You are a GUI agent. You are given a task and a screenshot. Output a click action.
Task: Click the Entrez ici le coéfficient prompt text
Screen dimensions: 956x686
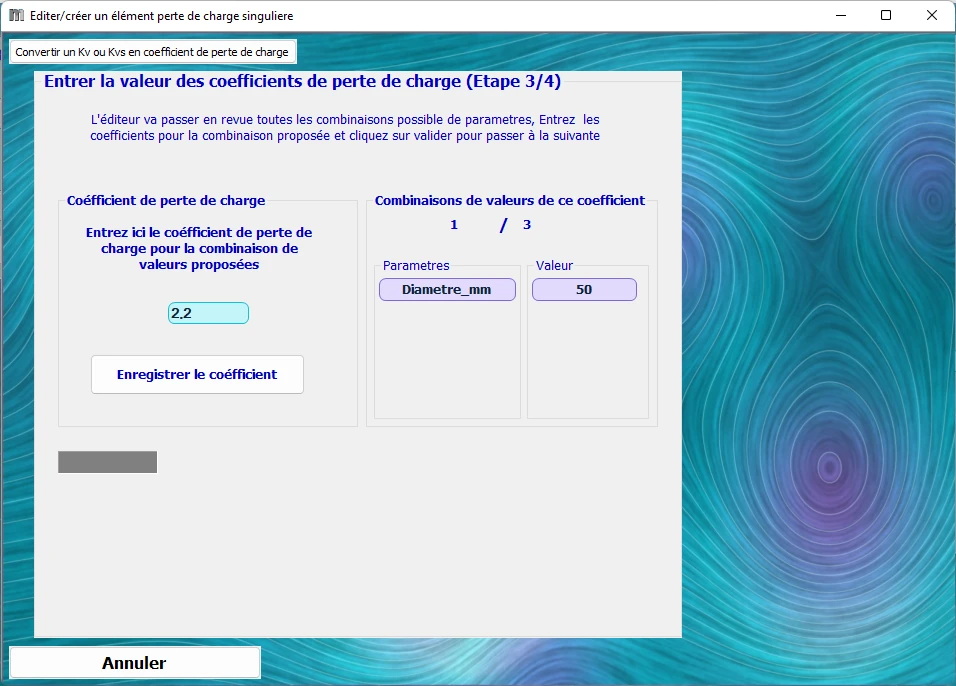pos(199,248)
